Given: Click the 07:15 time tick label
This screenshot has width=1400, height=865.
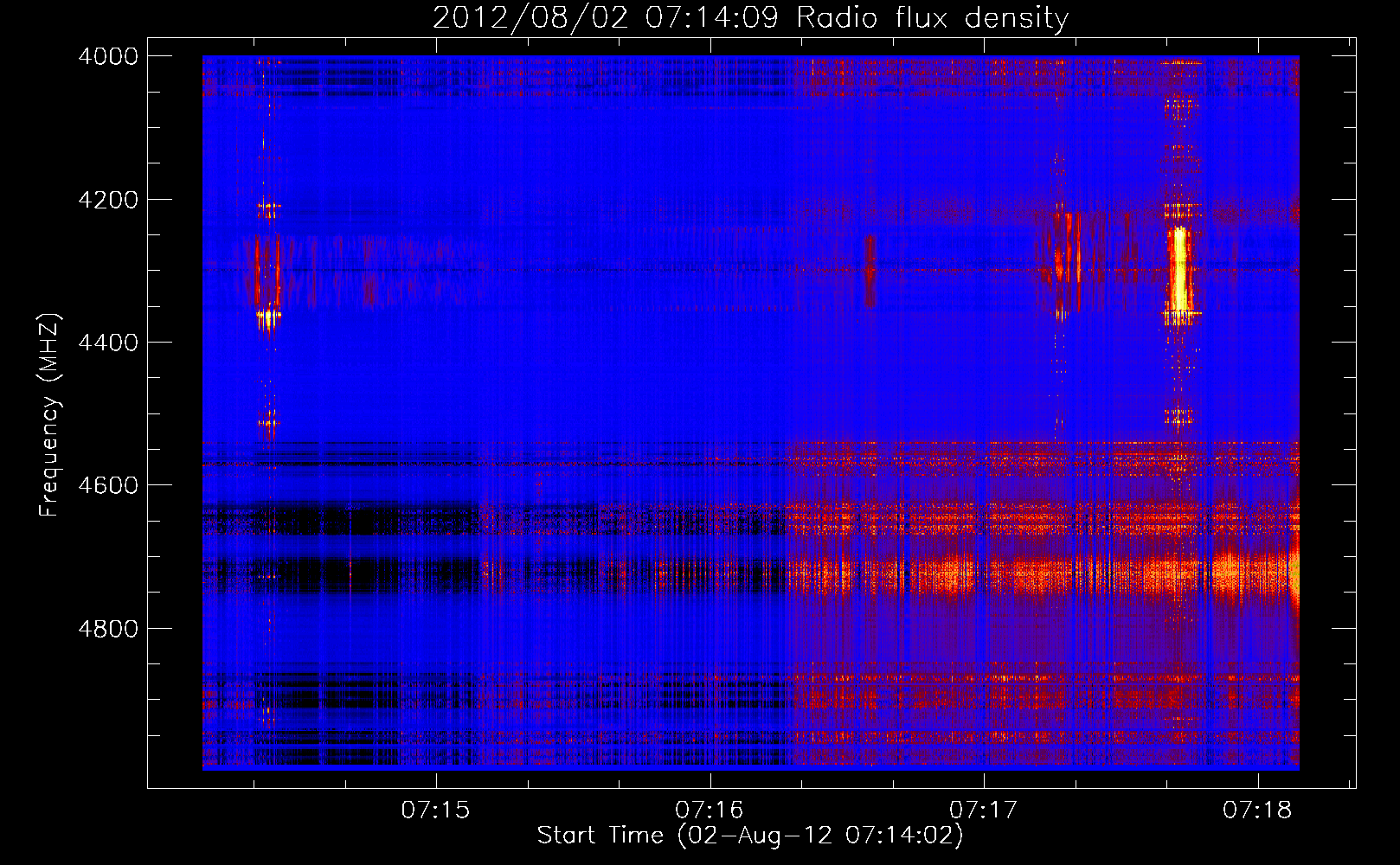Looking at the screenshot, I should click(x=435, y=811).
